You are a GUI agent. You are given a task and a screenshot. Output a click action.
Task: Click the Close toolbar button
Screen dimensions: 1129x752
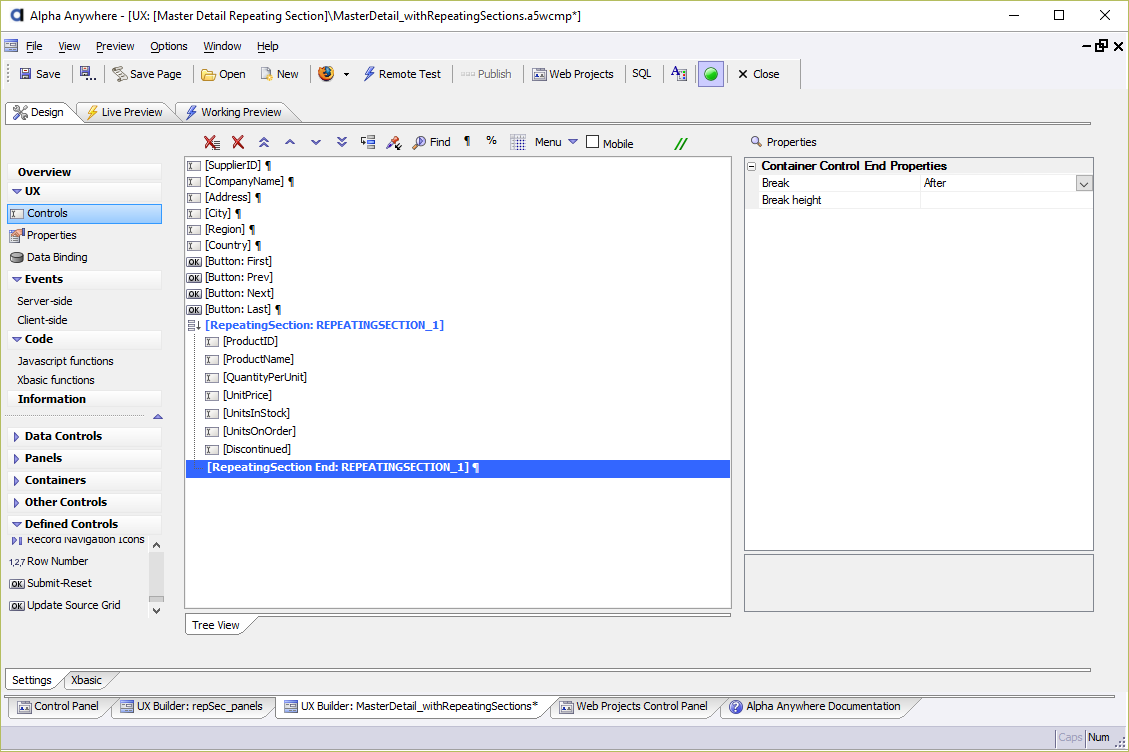point(759,74)
